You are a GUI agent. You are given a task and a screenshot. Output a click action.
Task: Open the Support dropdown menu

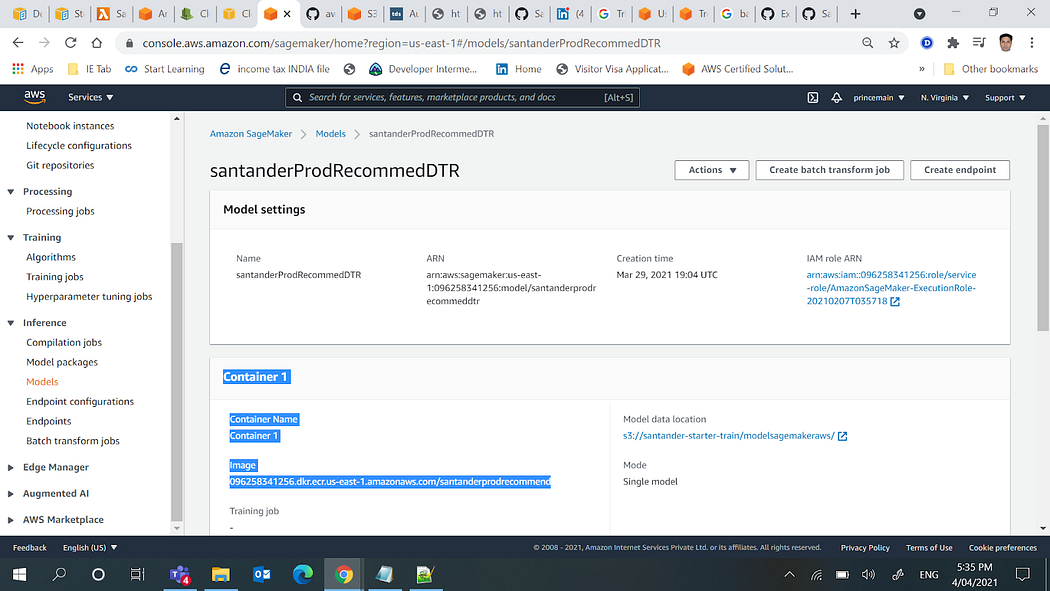click(x=1005, y=98)
